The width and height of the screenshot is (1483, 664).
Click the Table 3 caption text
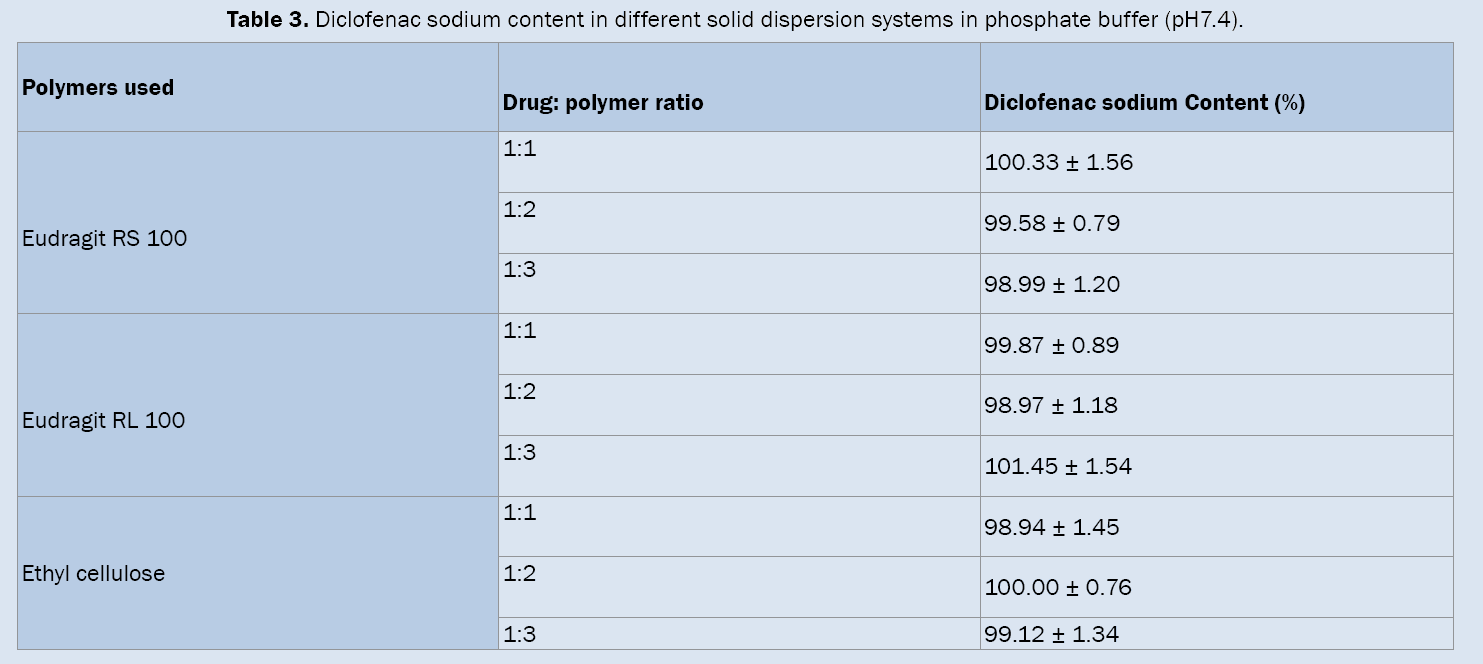pyautogui.click(x=735, y=20)
